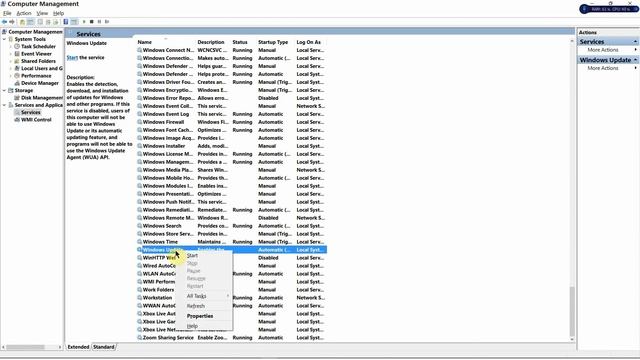The width and height of the screenshot is (640, 360).
Task: Select the Windows Search service row
Action: [231, 226]
